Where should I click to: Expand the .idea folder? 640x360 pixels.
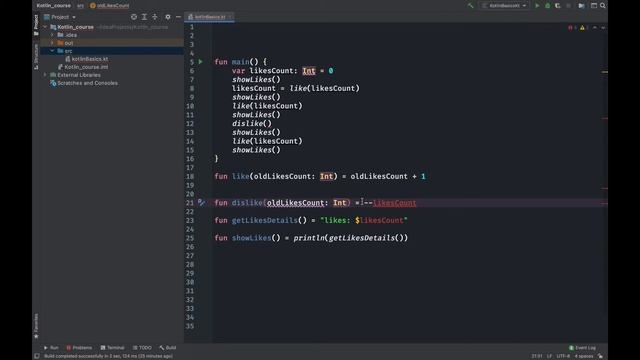click(52, 35)
